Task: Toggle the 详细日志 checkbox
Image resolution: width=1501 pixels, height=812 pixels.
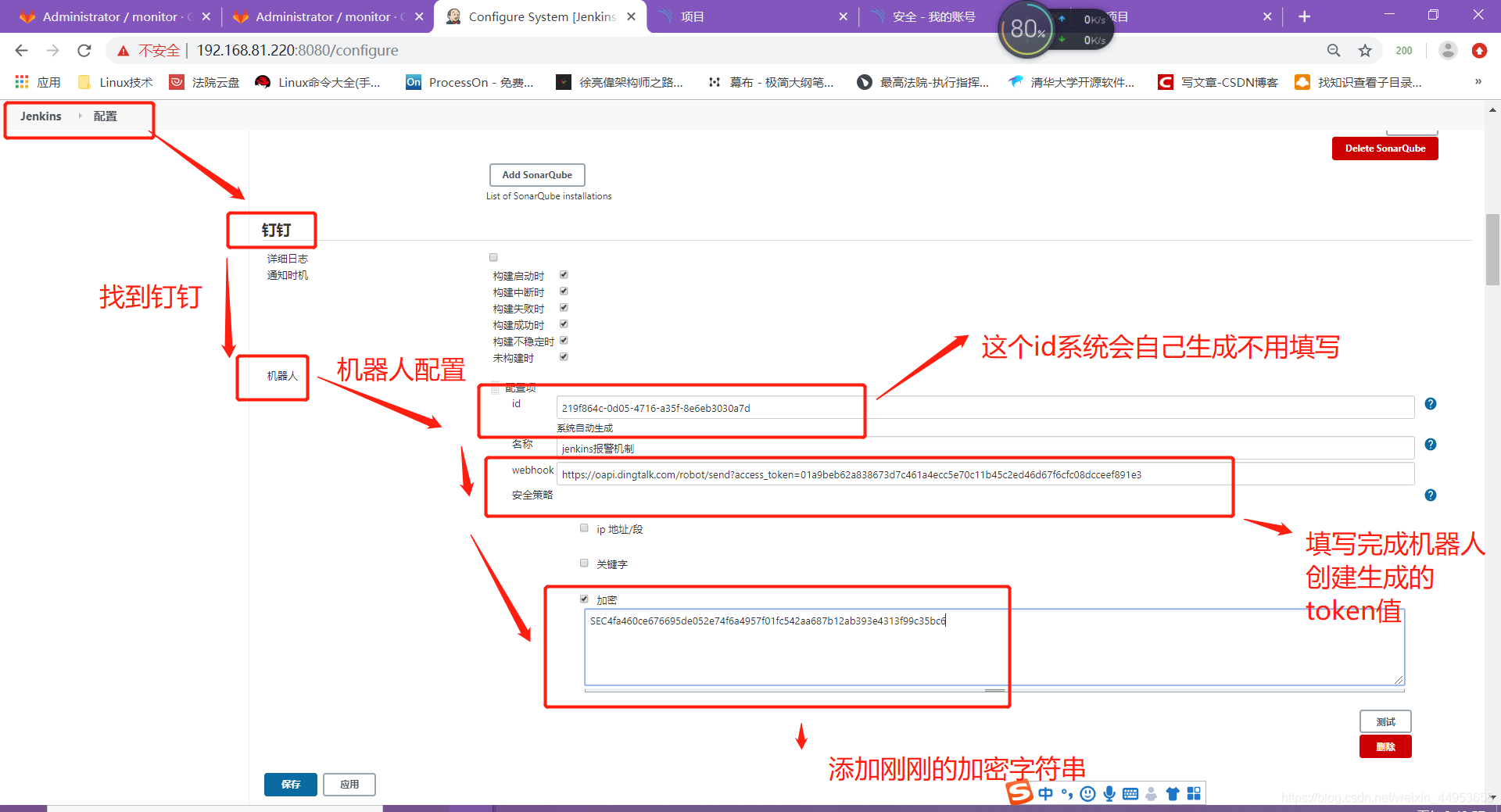Action: [493, 257]
